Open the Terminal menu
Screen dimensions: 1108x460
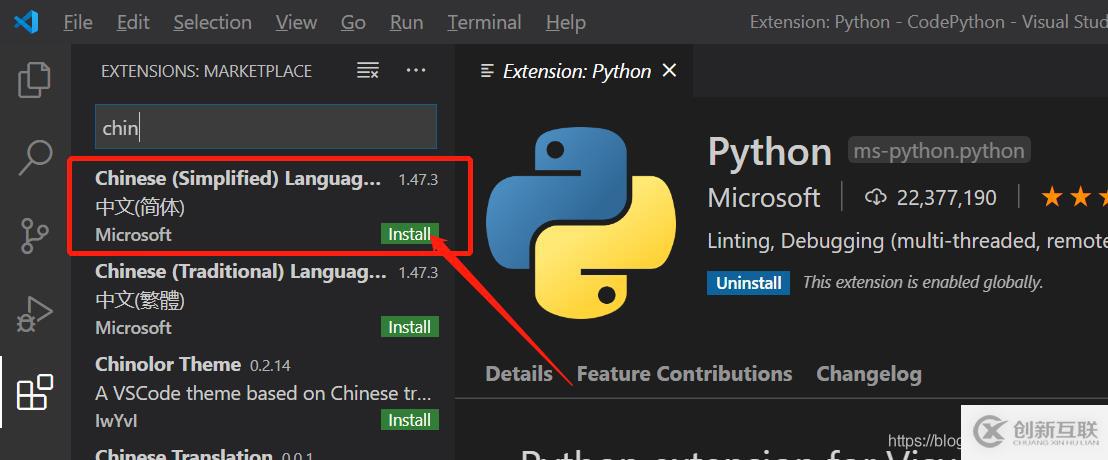(x=484, y=23)
